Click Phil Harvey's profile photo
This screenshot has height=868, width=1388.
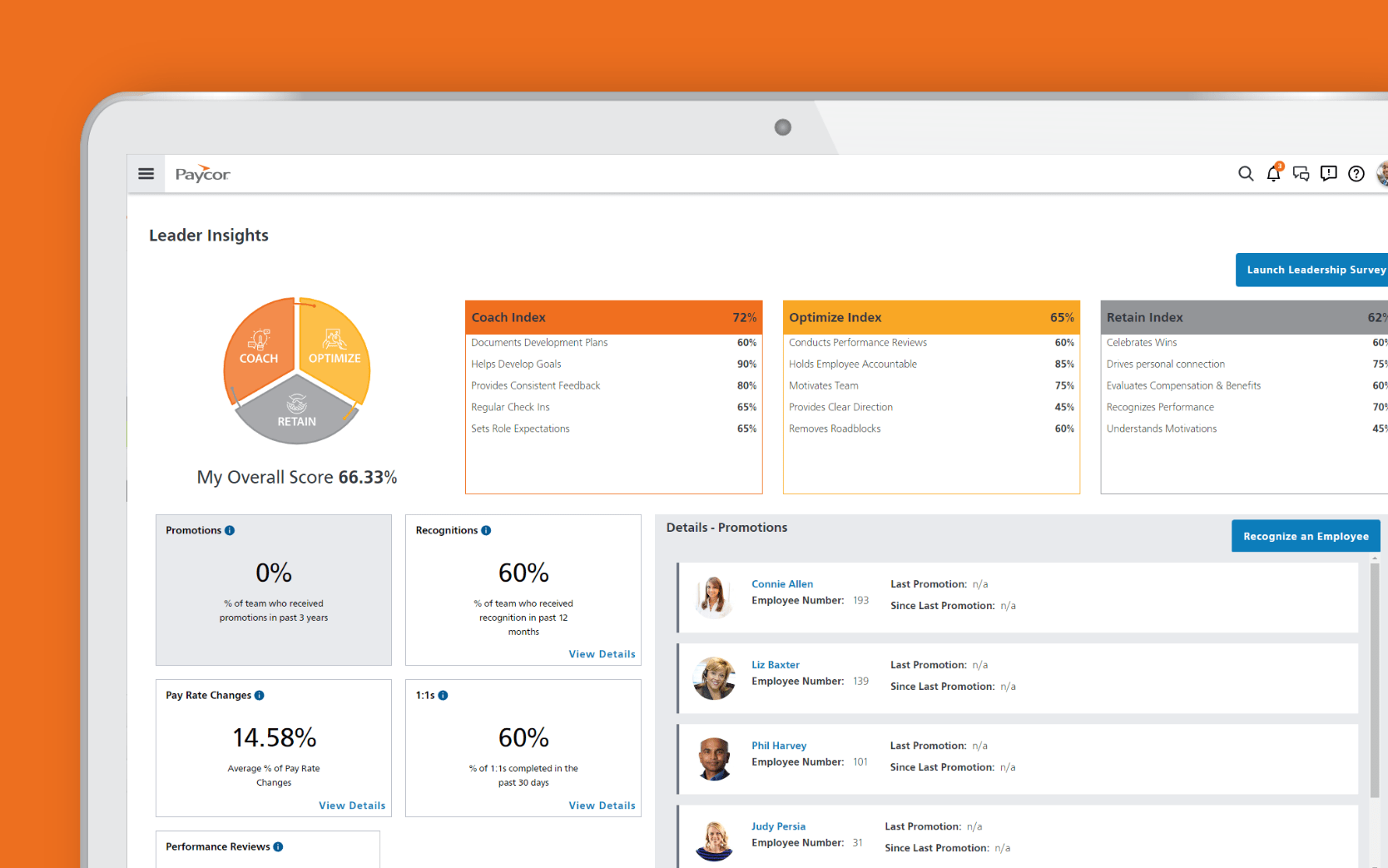click(x=714, y=758)
